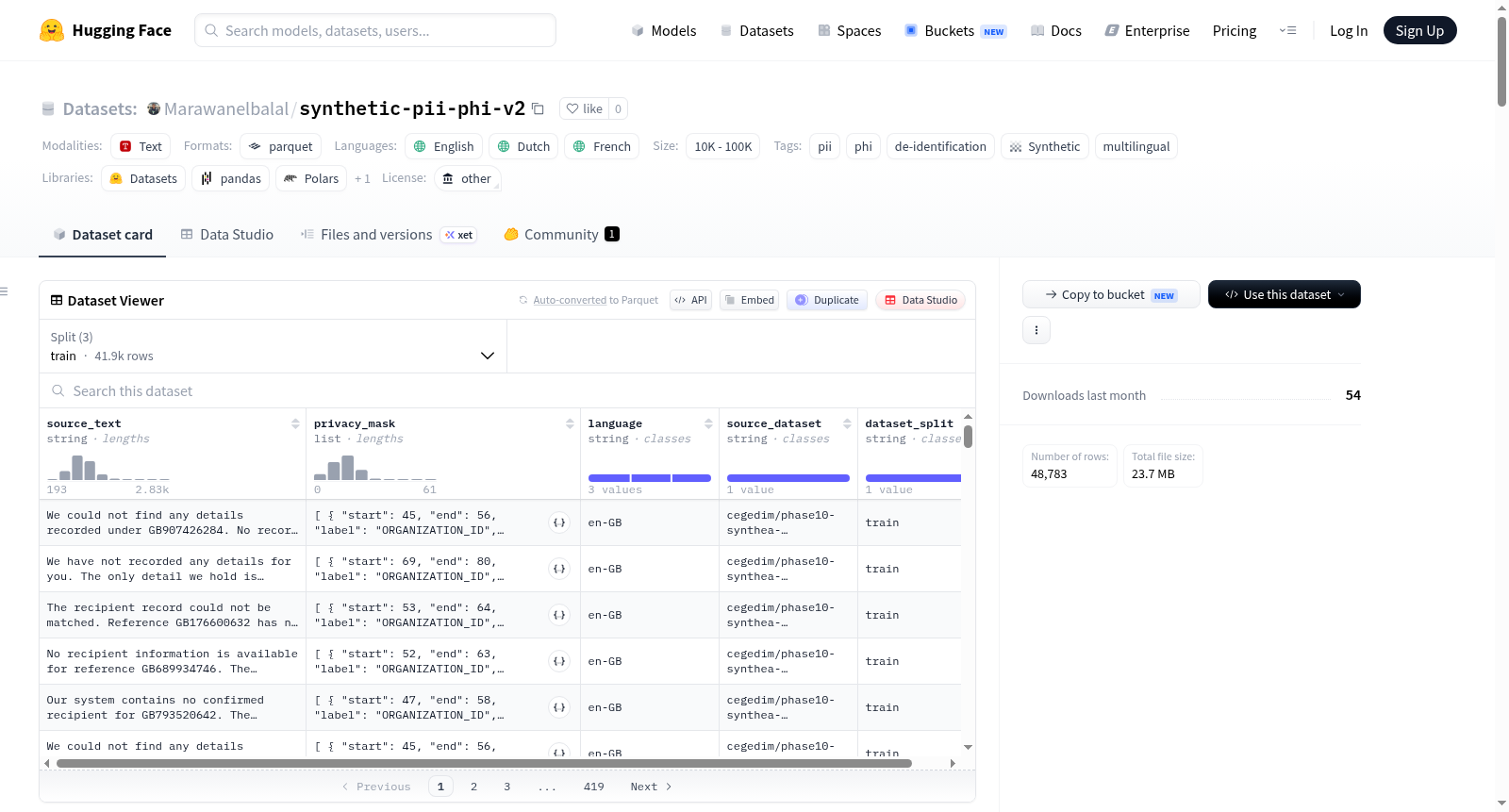Go to the Pricing page
This screenshot has height=812, width=1509.
pyautogui.click(x=1235, y=30)
